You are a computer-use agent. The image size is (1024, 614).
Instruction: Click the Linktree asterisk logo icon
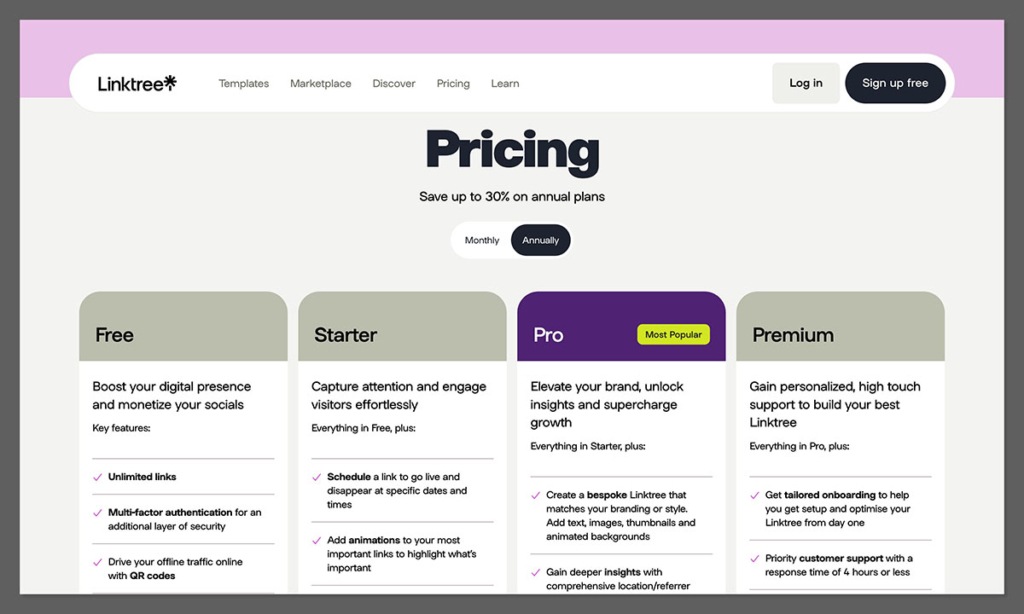[168, 81]
